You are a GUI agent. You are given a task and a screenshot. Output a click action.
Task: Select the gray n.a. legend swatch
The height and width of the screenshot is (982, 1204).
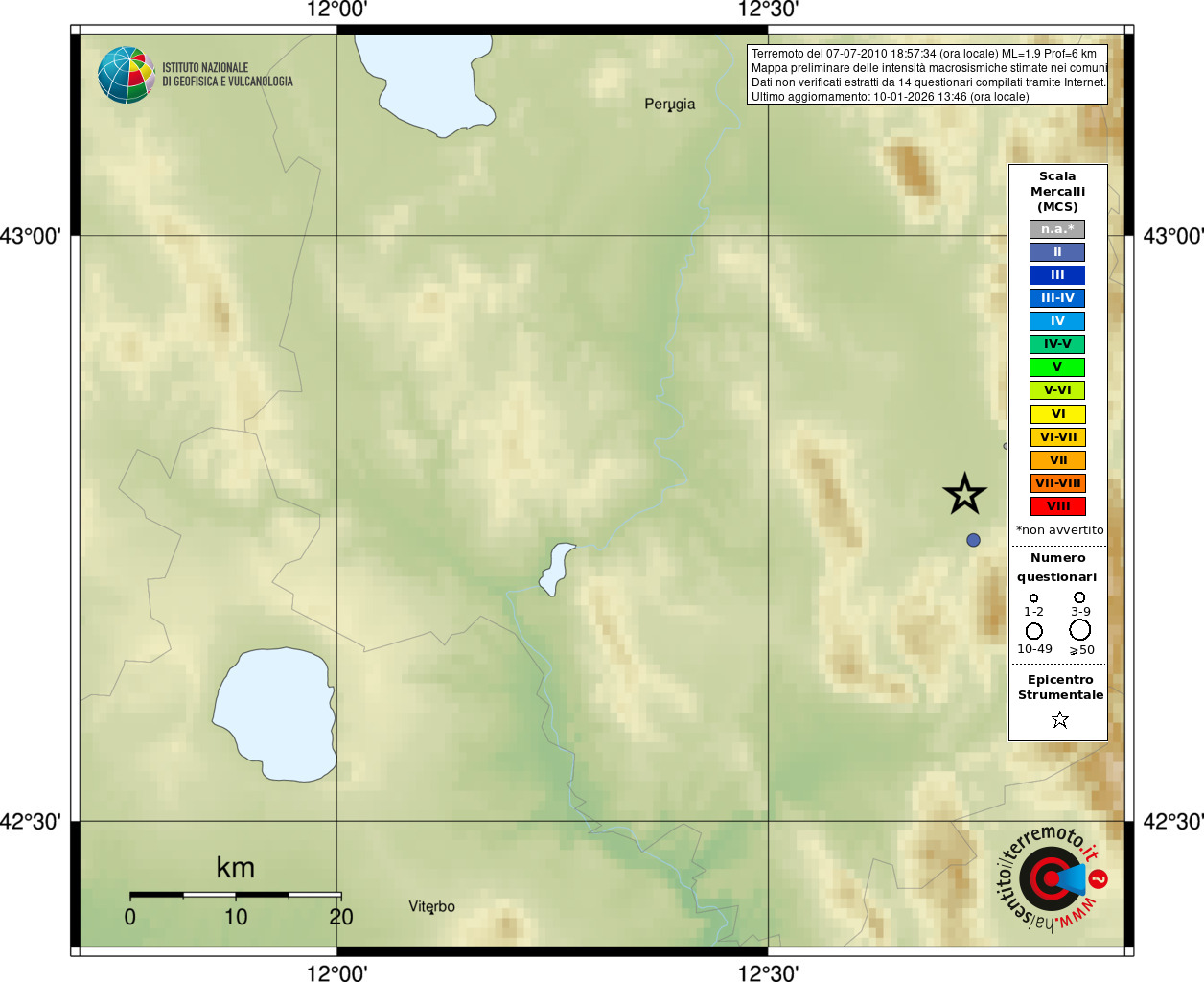pos(1057,229)
